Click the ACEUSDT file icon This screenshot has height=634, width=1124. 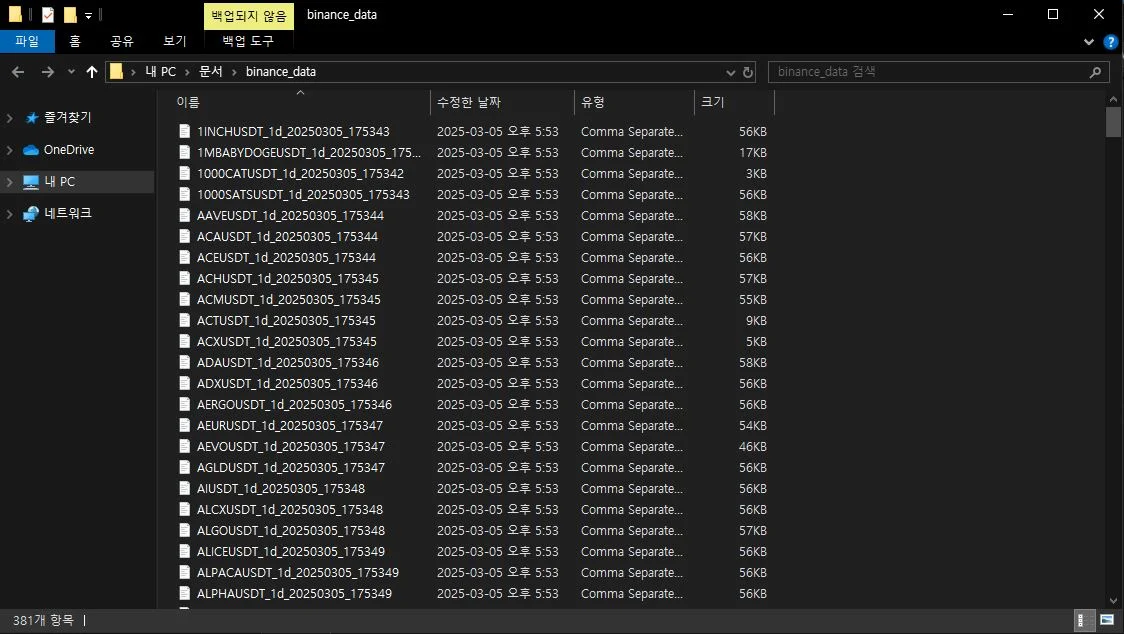tap(184, 257)
